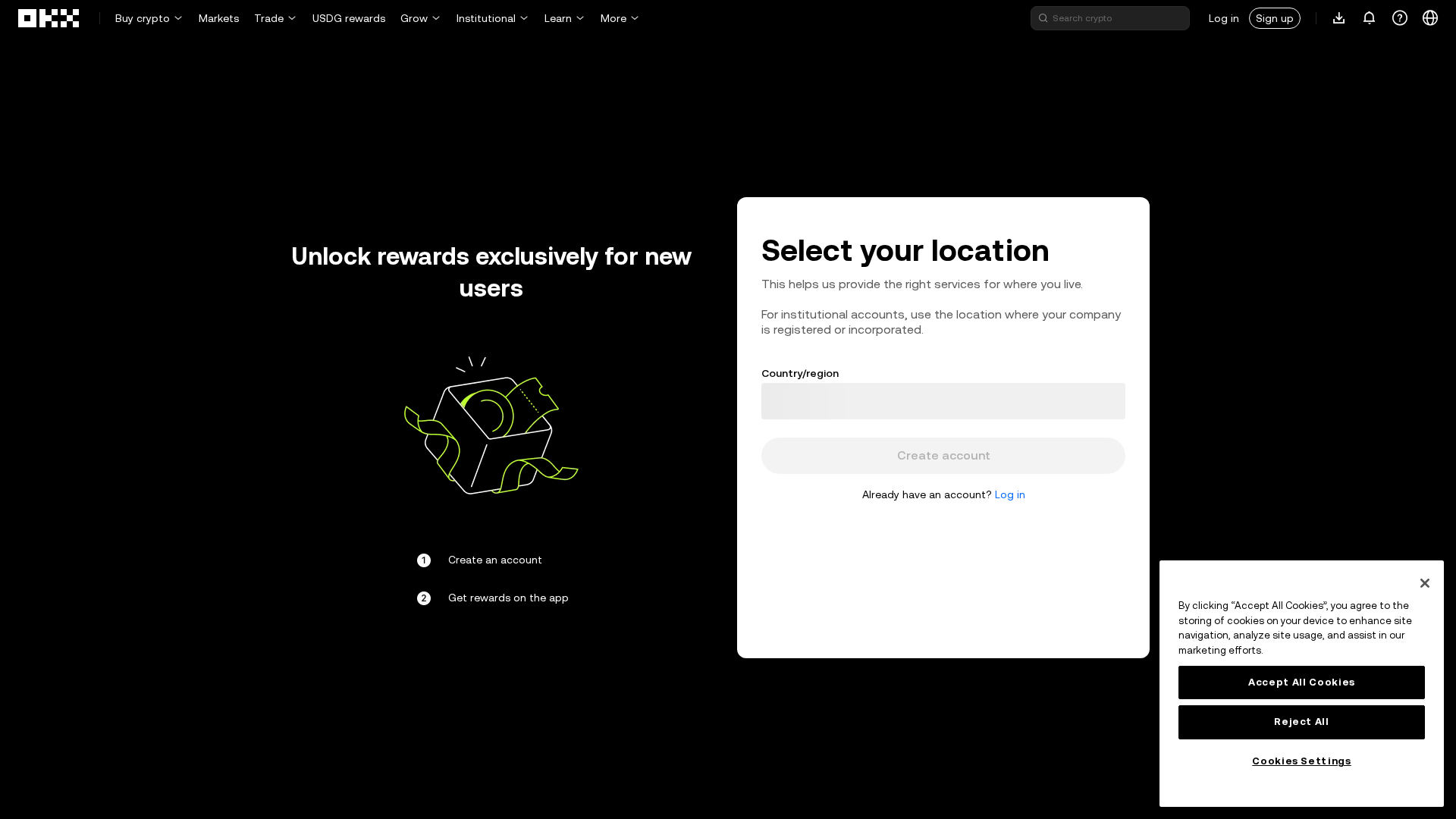Click the Reject All button
This screenshot has height=819, width=1456.
[1301, 721]
